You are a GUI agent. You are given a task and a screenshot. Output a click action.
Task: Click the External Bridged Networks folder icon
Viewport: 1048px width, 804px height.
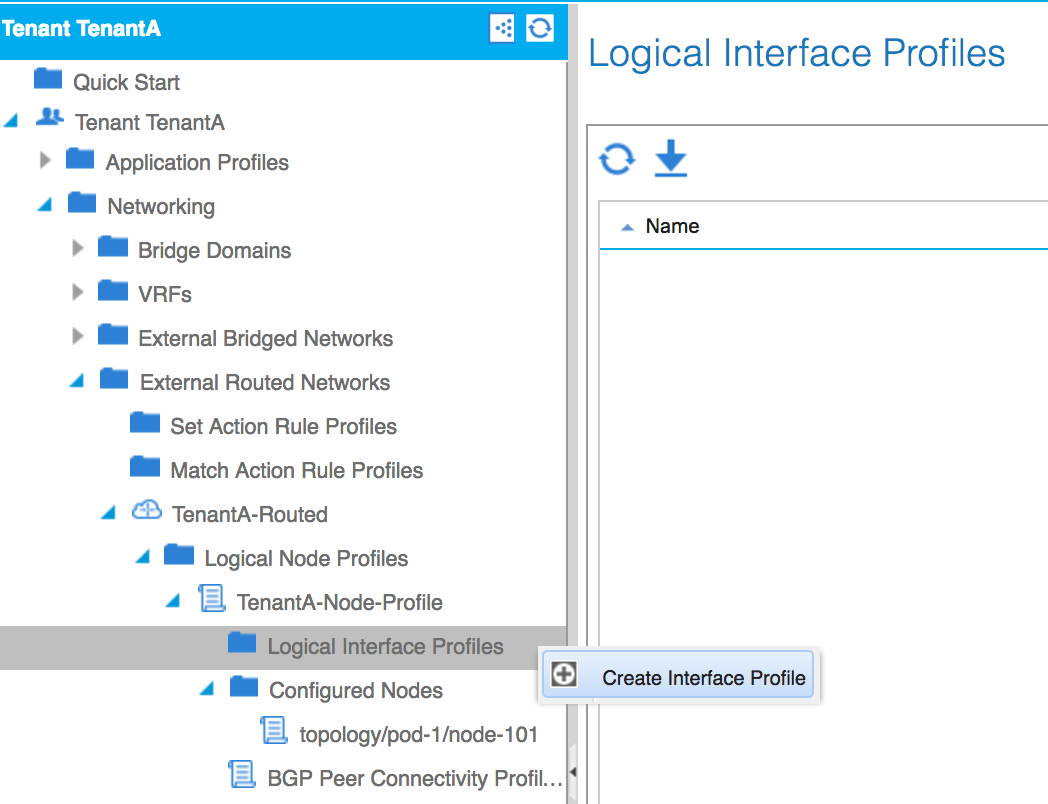pyautogui.click(x=113, y=334)
